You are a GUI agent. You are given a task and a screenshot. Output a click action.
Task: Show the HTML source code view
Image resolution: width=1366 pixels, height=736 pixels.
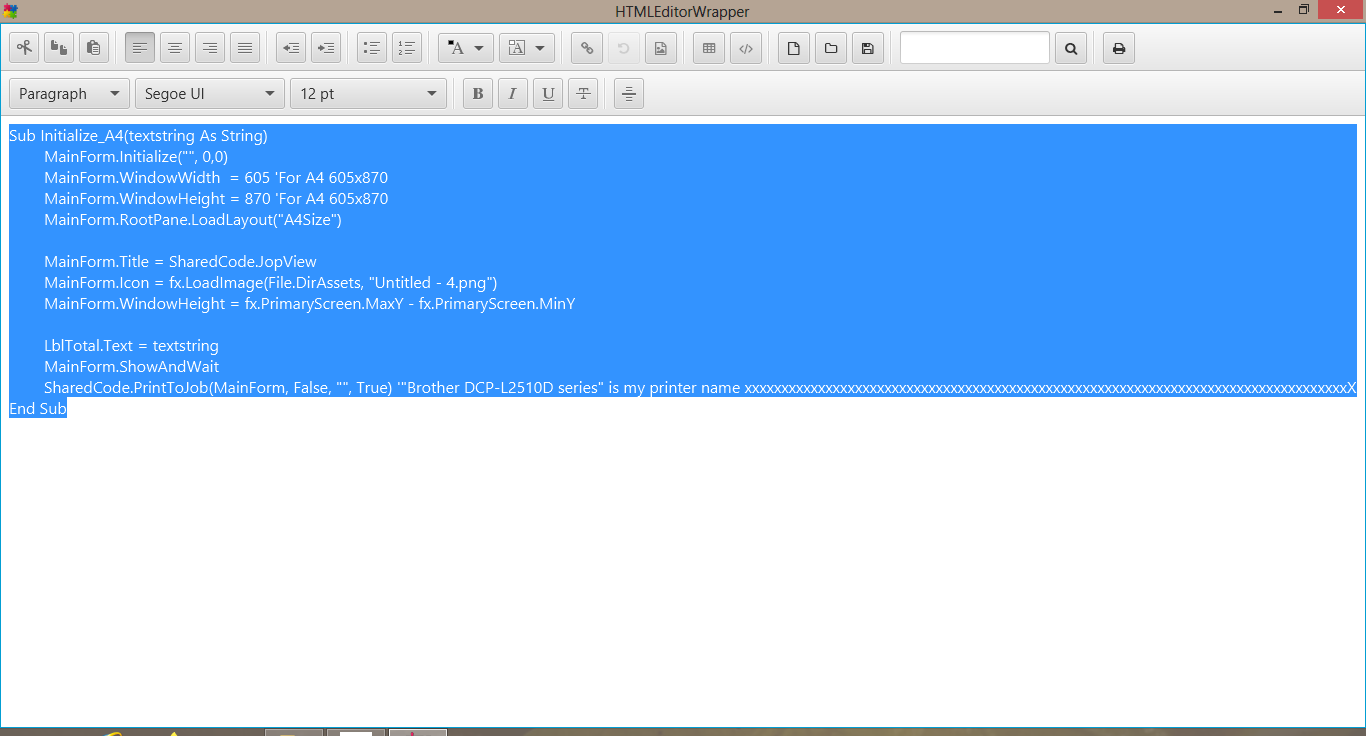point(745,48)
